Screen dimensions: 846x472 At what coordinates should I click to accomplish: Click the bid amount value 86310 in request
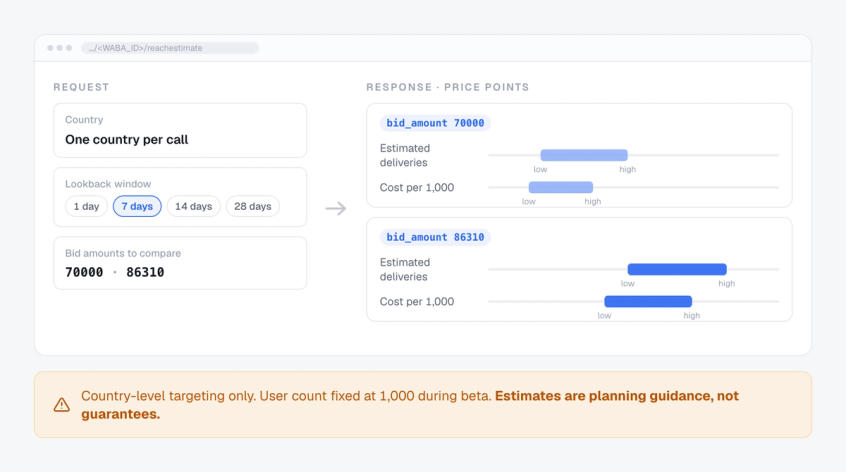[x=145, y=272]
